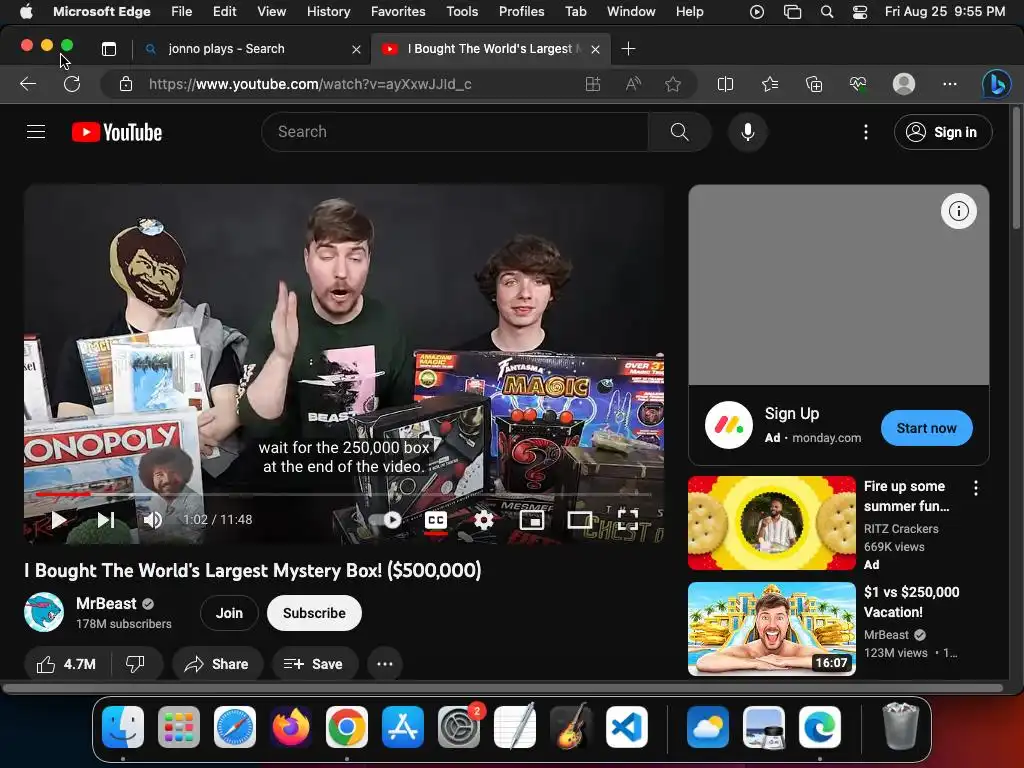The width and height of the screenshot is (1024, 768).
Task: Launch Visual Studio Code from dock
Action: (627, 727)
